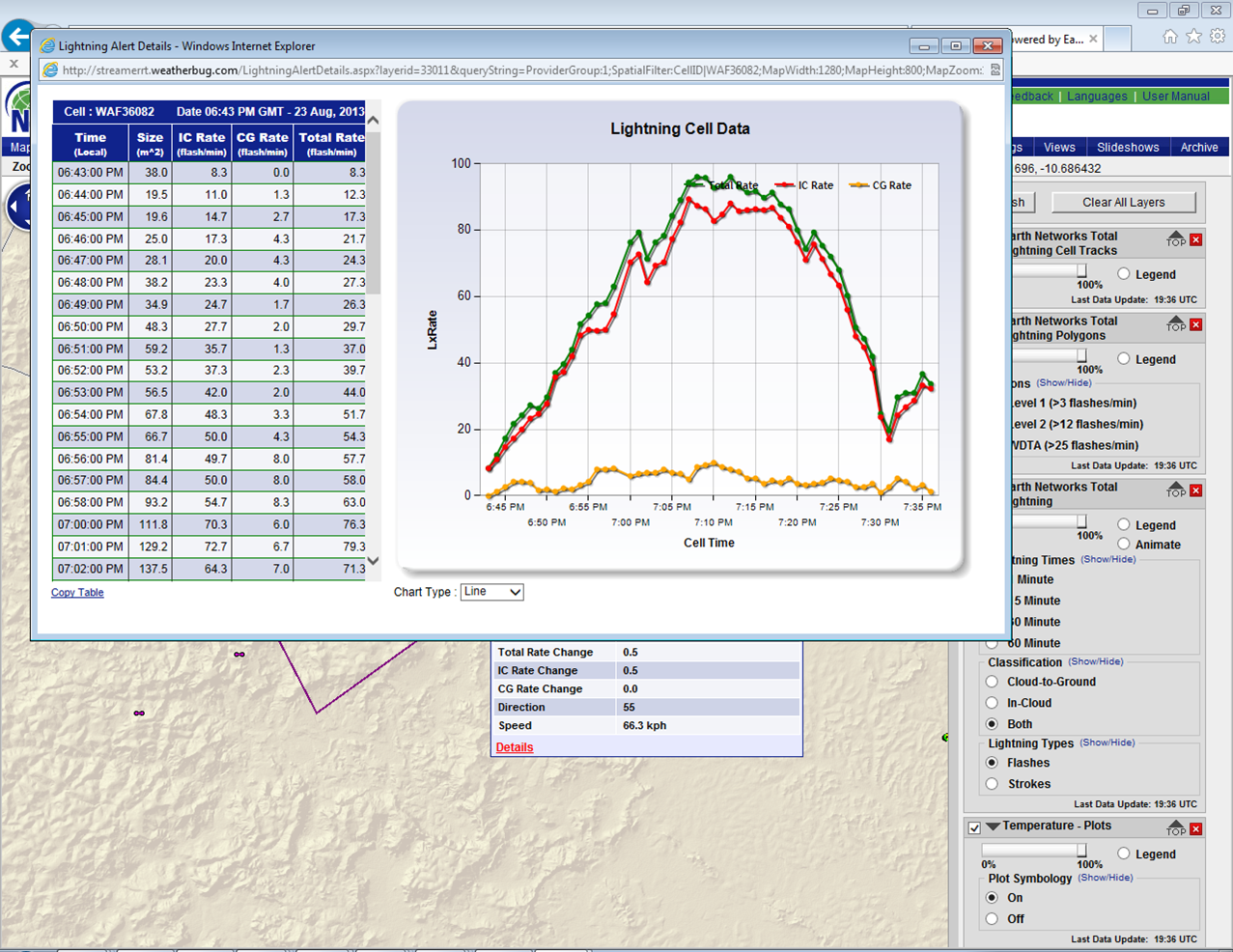Choose Strokes lightning type

click(x=992, y=784)
